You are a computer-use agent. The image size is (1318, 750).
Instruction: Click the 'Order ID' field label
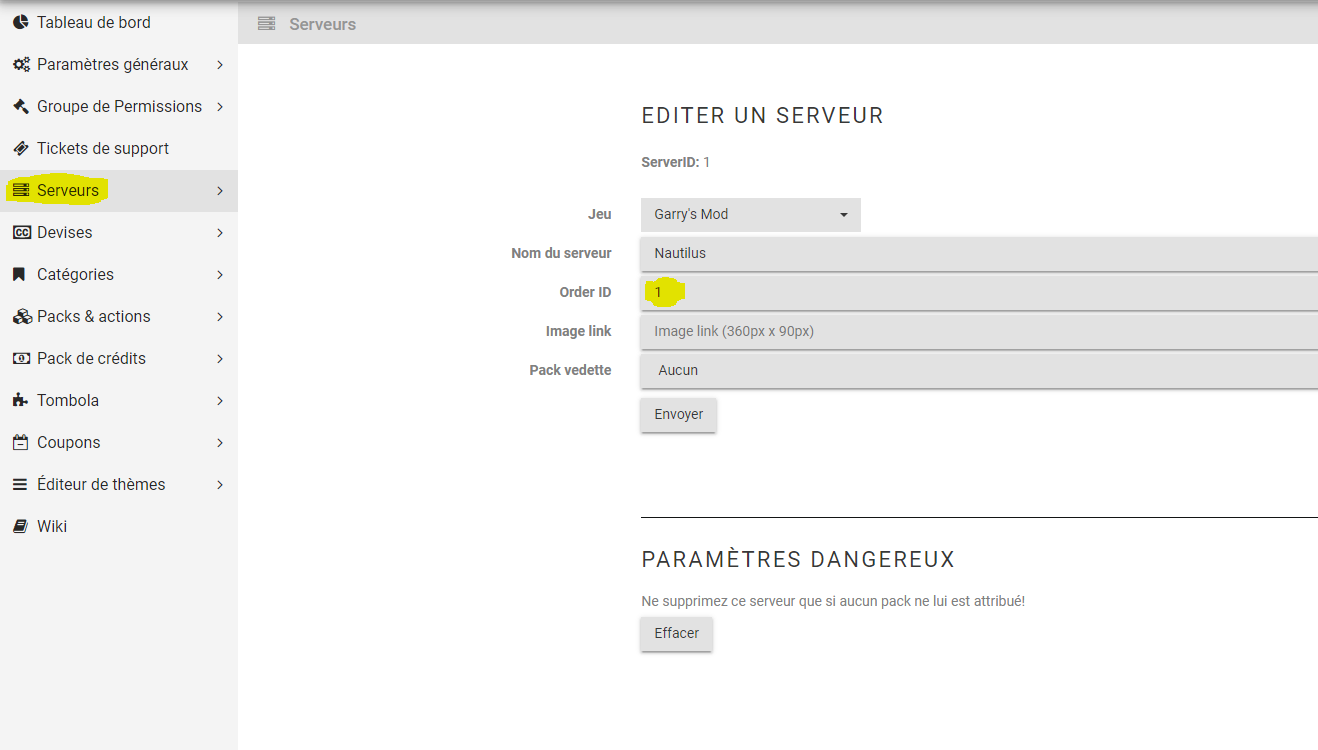pos(585,292)
